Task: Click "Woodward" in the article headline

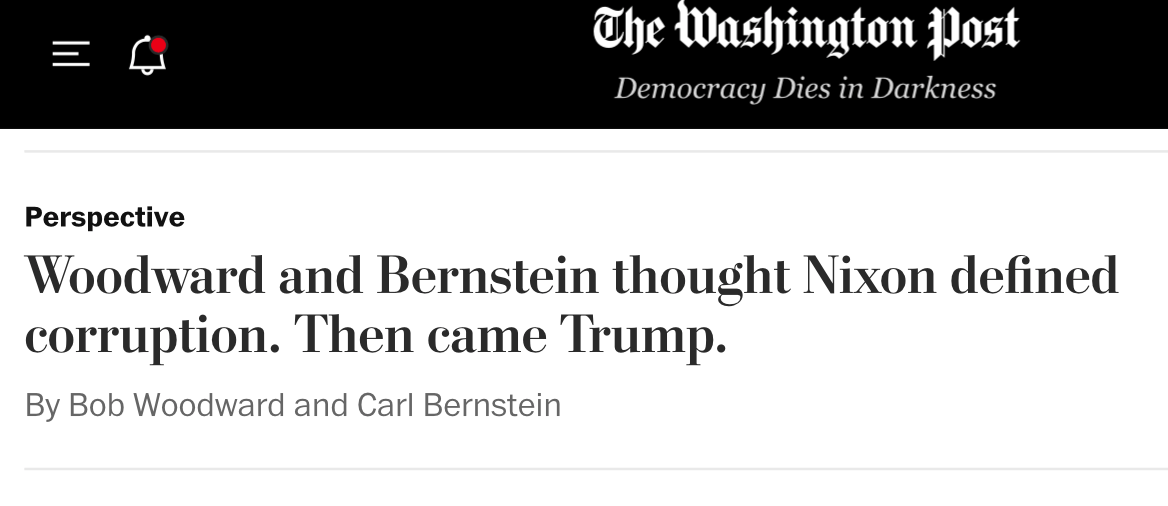Action: [x=144, y=276]
